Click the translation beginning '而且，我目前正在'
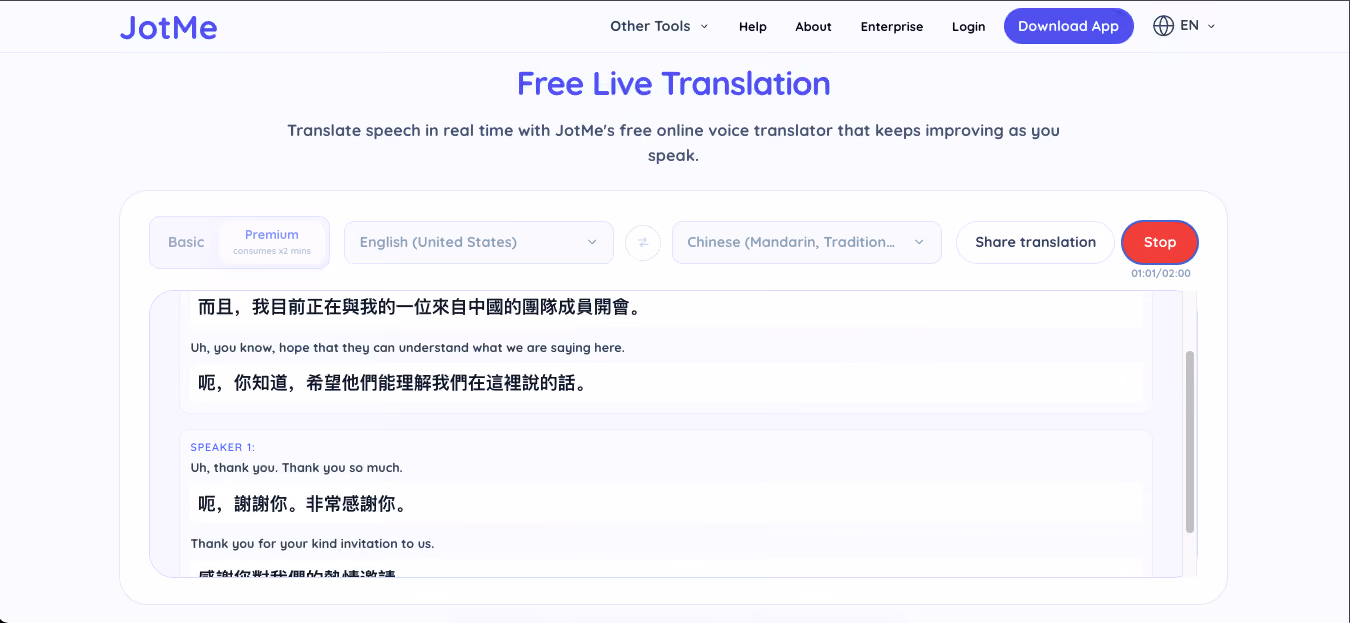The image size is (1350, 623). tap(419, 308)
